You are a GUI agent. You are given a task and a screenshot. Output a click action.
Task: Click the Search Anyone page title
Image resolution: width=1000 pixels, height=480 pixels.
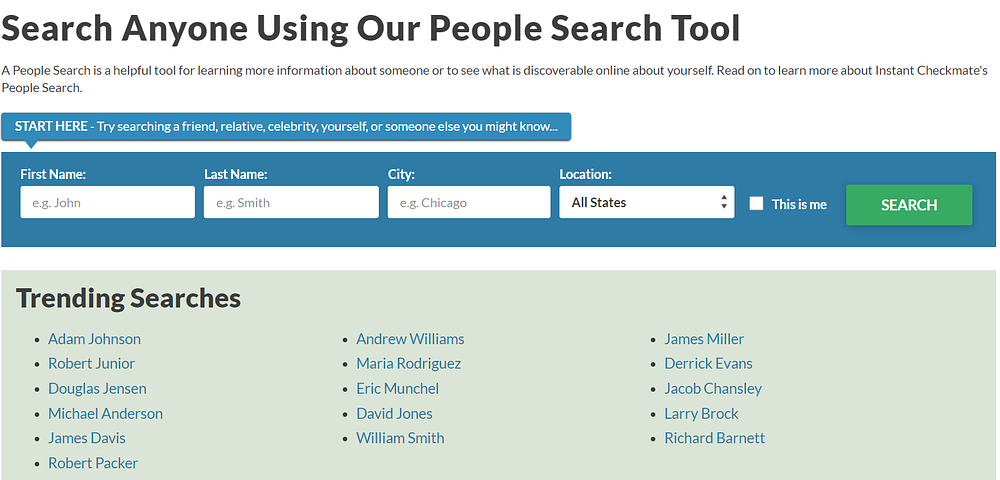(371, 27)
